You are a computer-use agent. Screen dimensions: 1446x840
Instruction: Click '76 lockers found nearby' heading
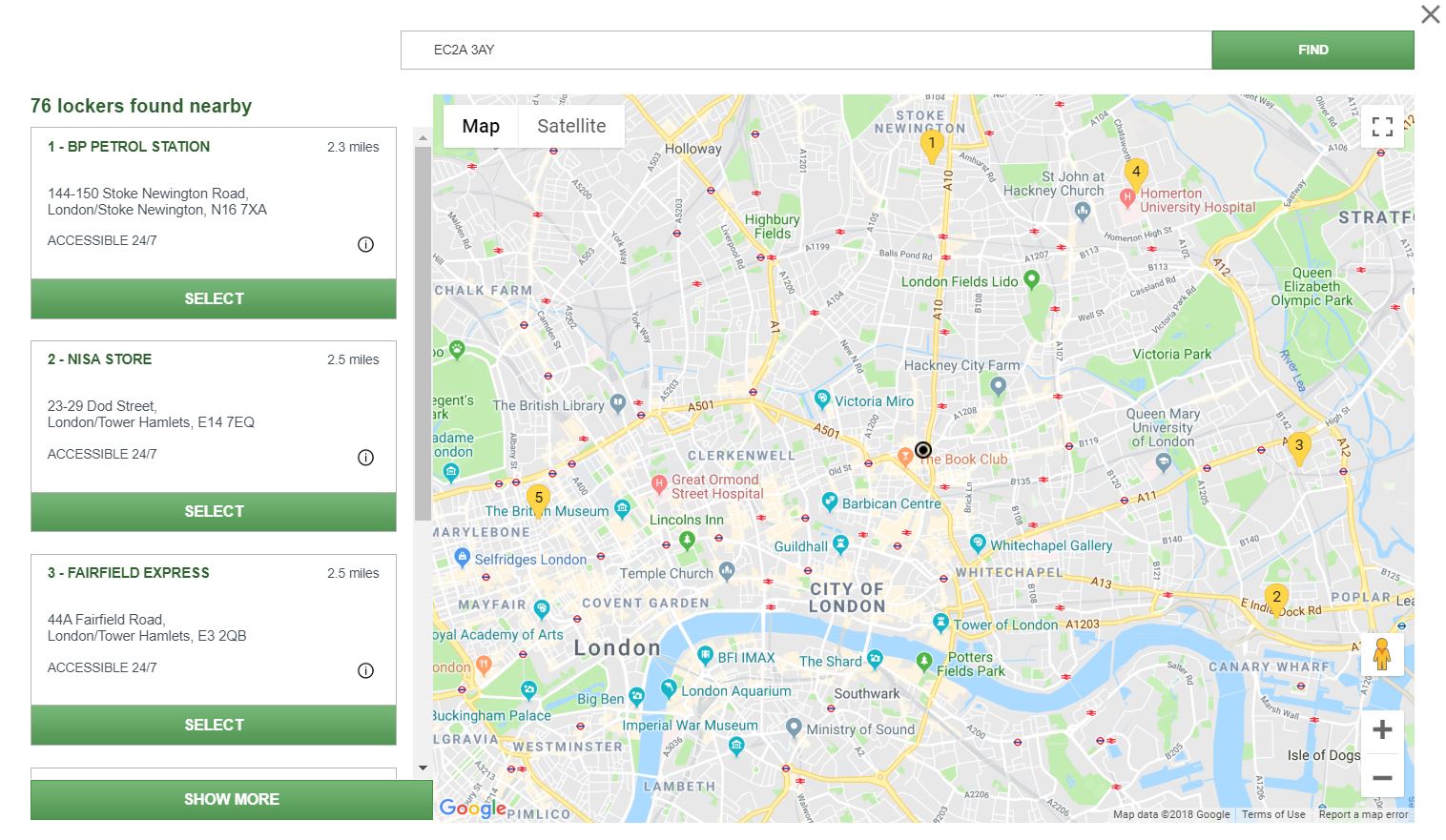pos(141,106)
